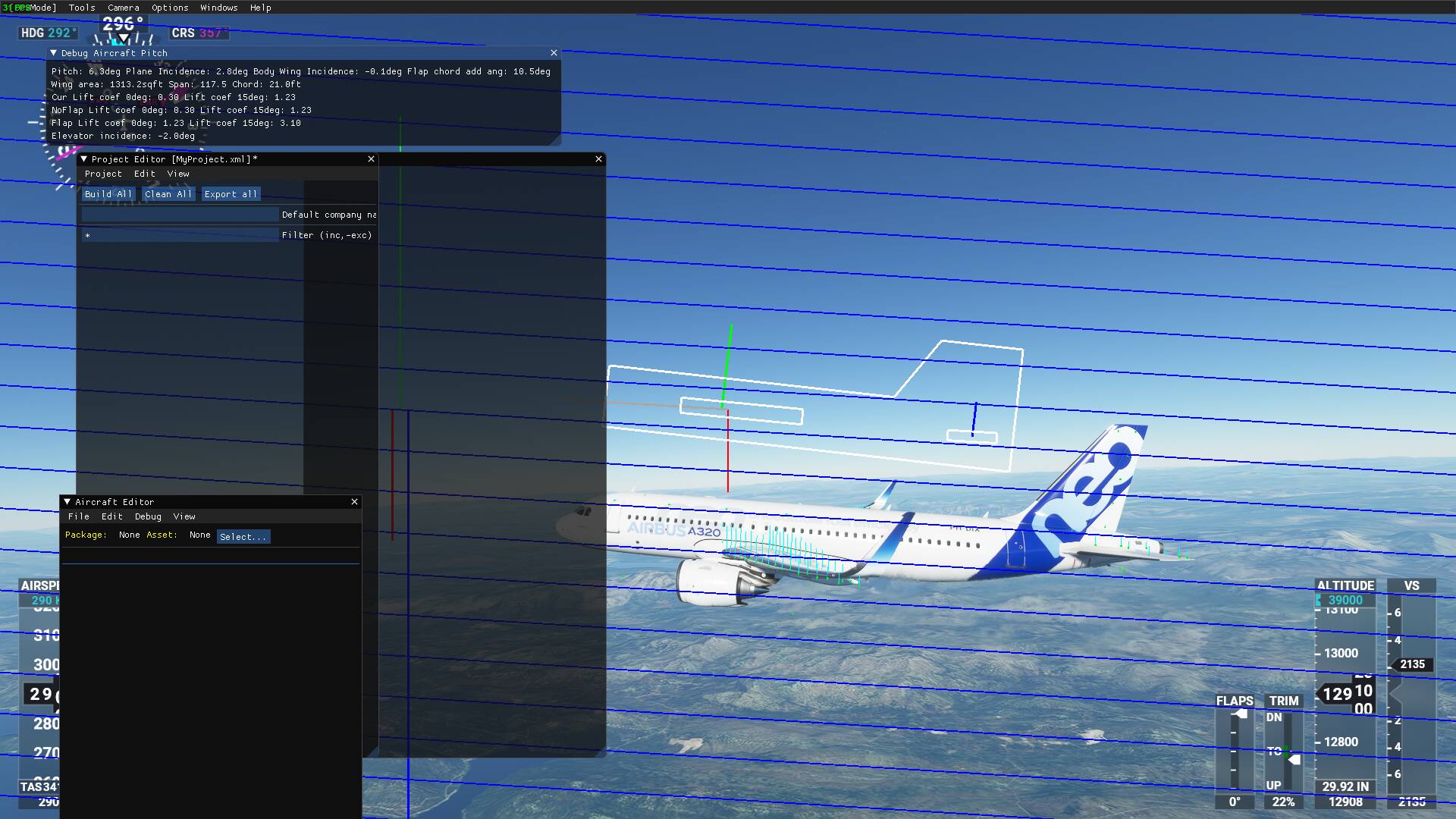This screenshot has height=819, width=1456.
Task: Click the Clean All button
Action: 168,194
